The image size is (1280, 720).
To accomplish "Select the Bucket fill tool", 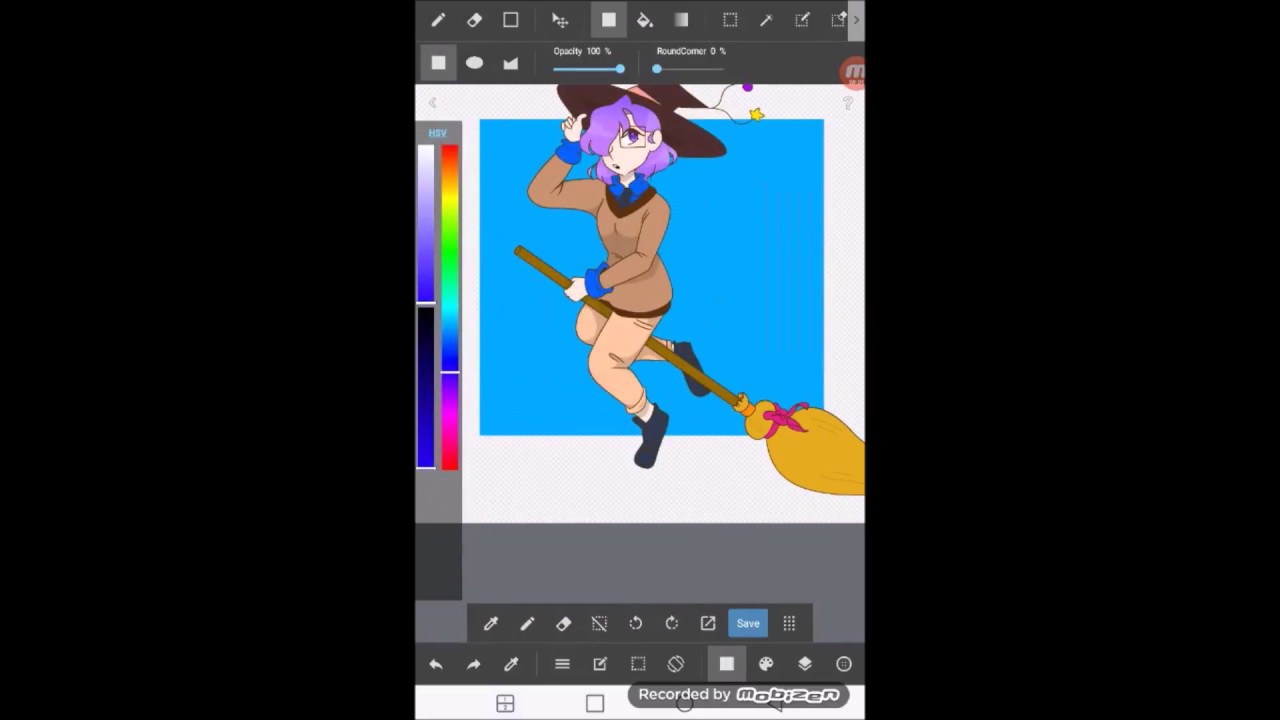I will (645, 20).
